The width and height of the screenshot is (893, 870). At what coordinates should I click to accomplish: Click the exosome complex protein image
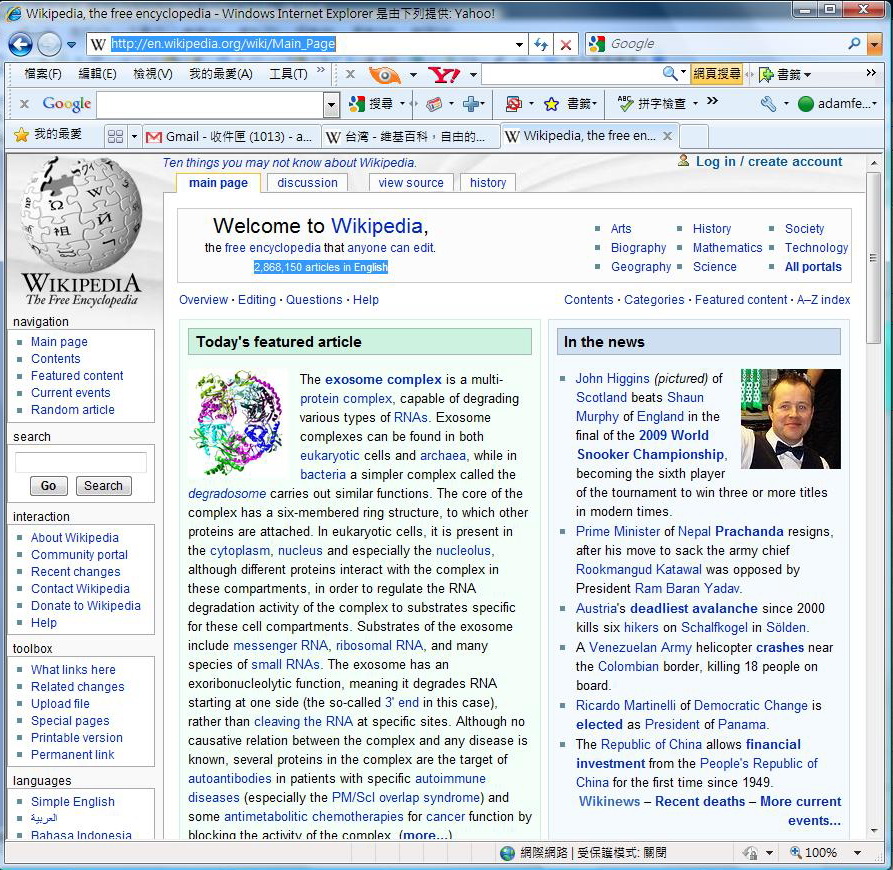pos(236,423)
